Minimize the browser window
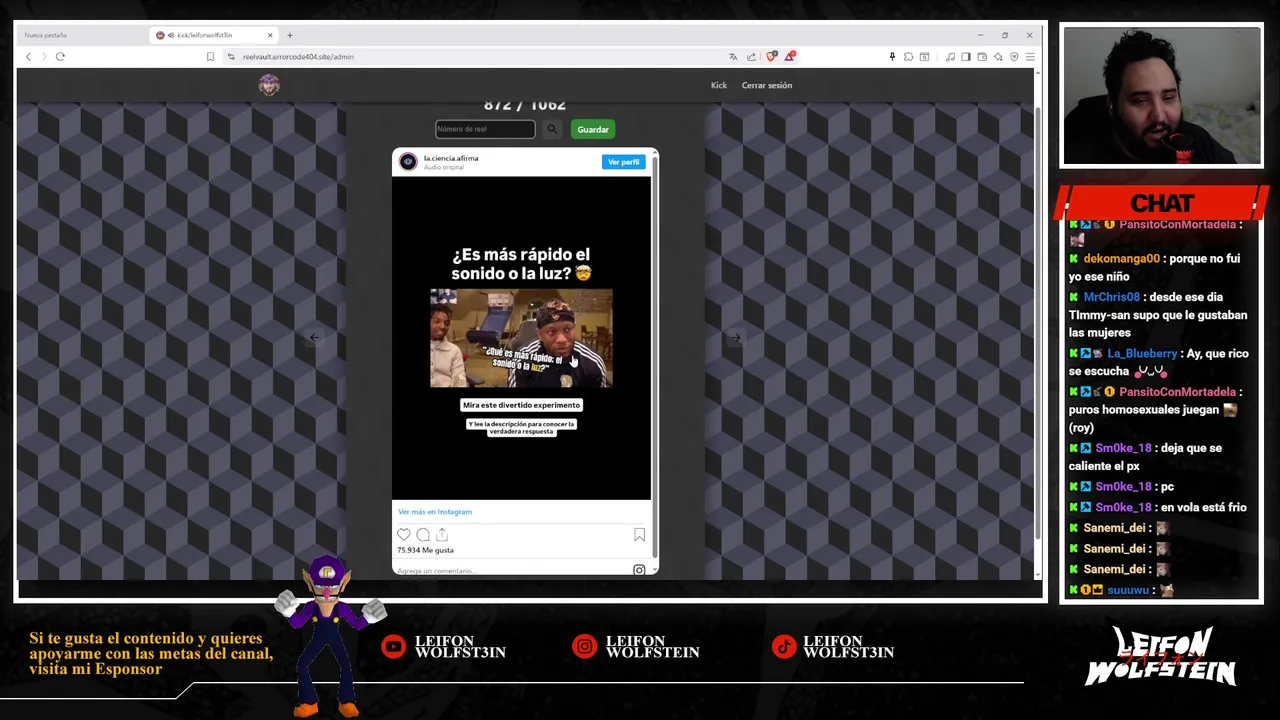Viewport: 1280px width, 720px height. pyautogui.click(x=979, y=35)
